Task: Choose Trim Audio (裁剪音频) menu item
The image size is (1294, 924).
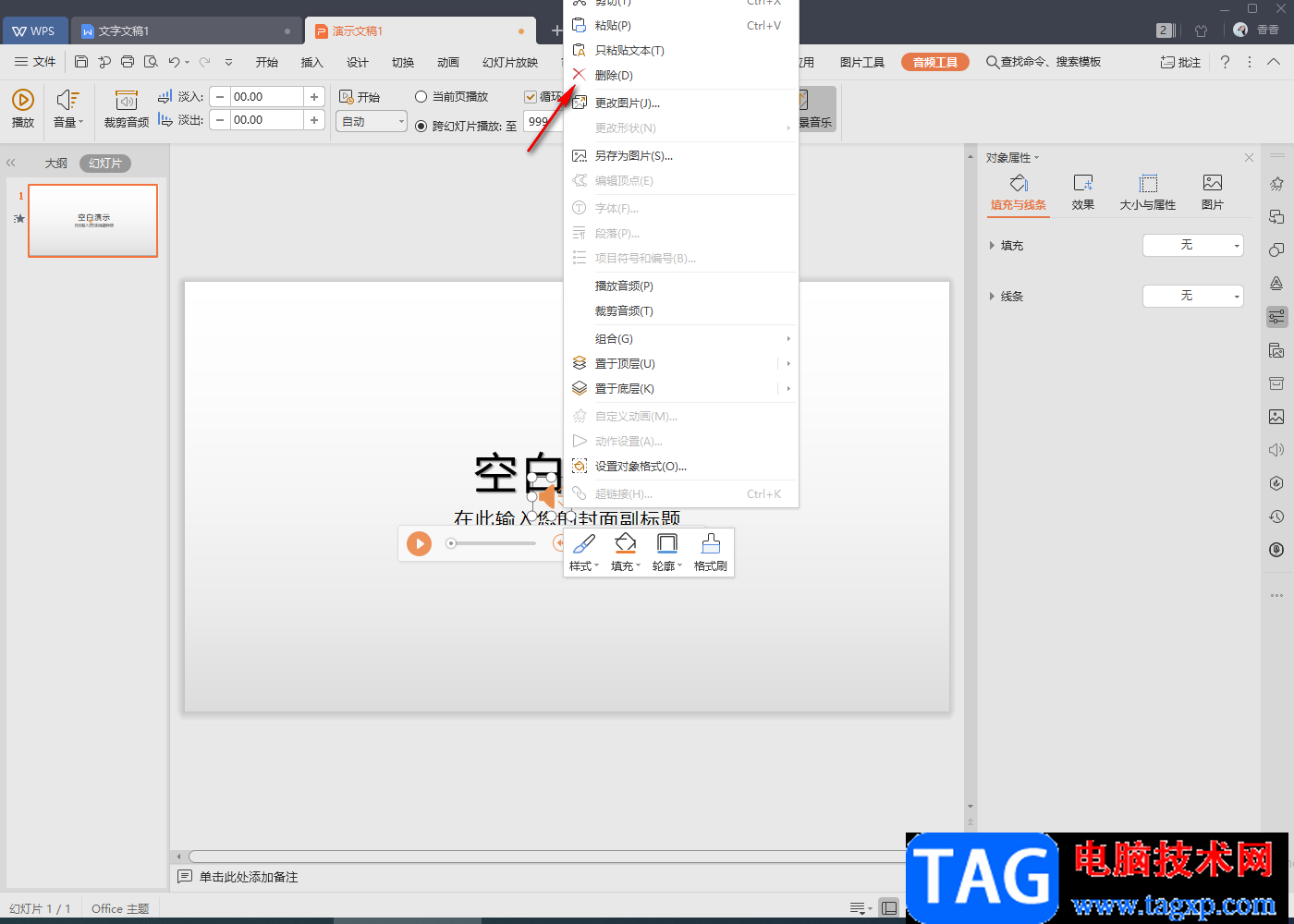Action: pyautogui.click(x=681, y=311)
